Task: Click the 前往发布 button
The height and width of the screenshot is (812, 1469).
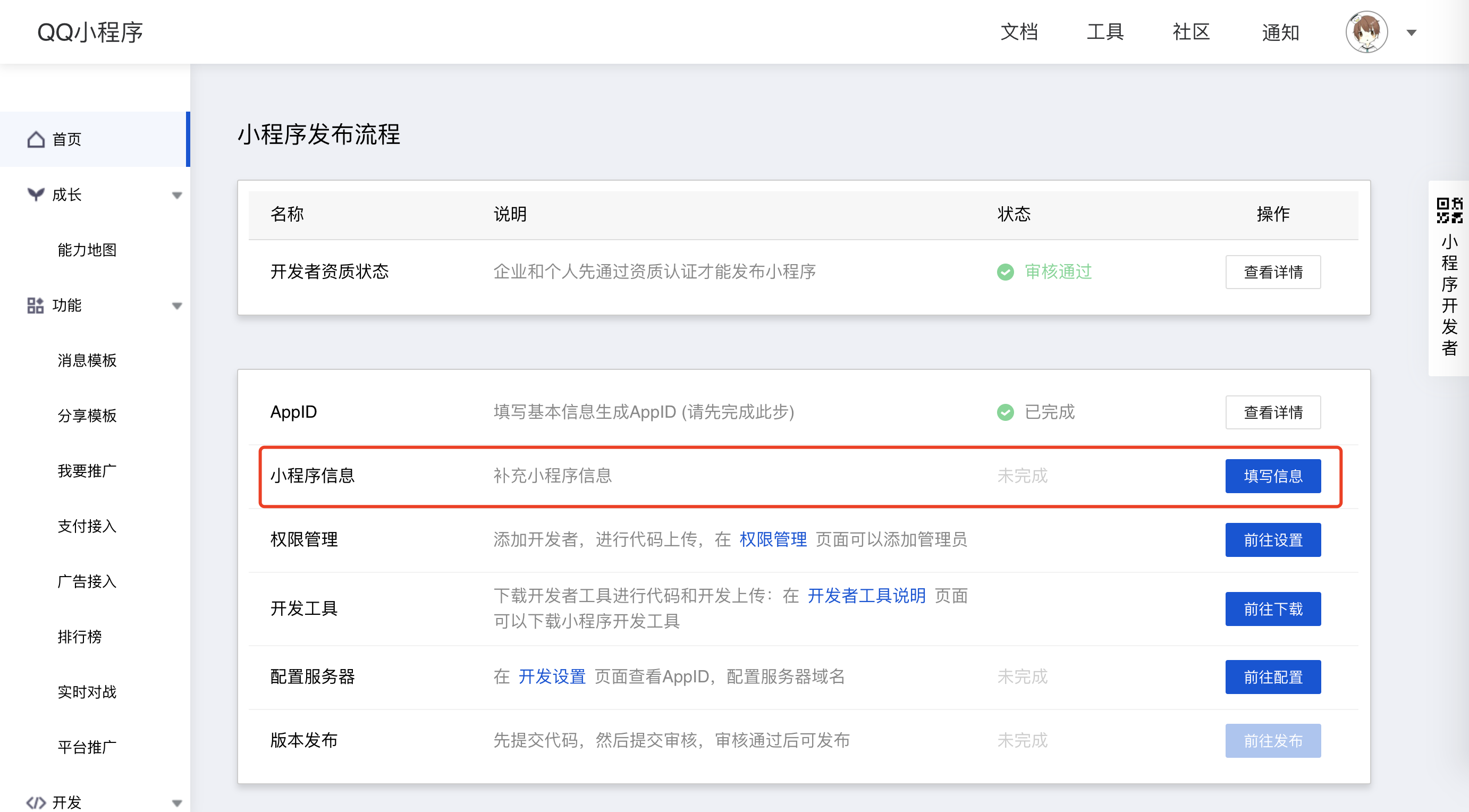Action: (x=1273, y=741)
